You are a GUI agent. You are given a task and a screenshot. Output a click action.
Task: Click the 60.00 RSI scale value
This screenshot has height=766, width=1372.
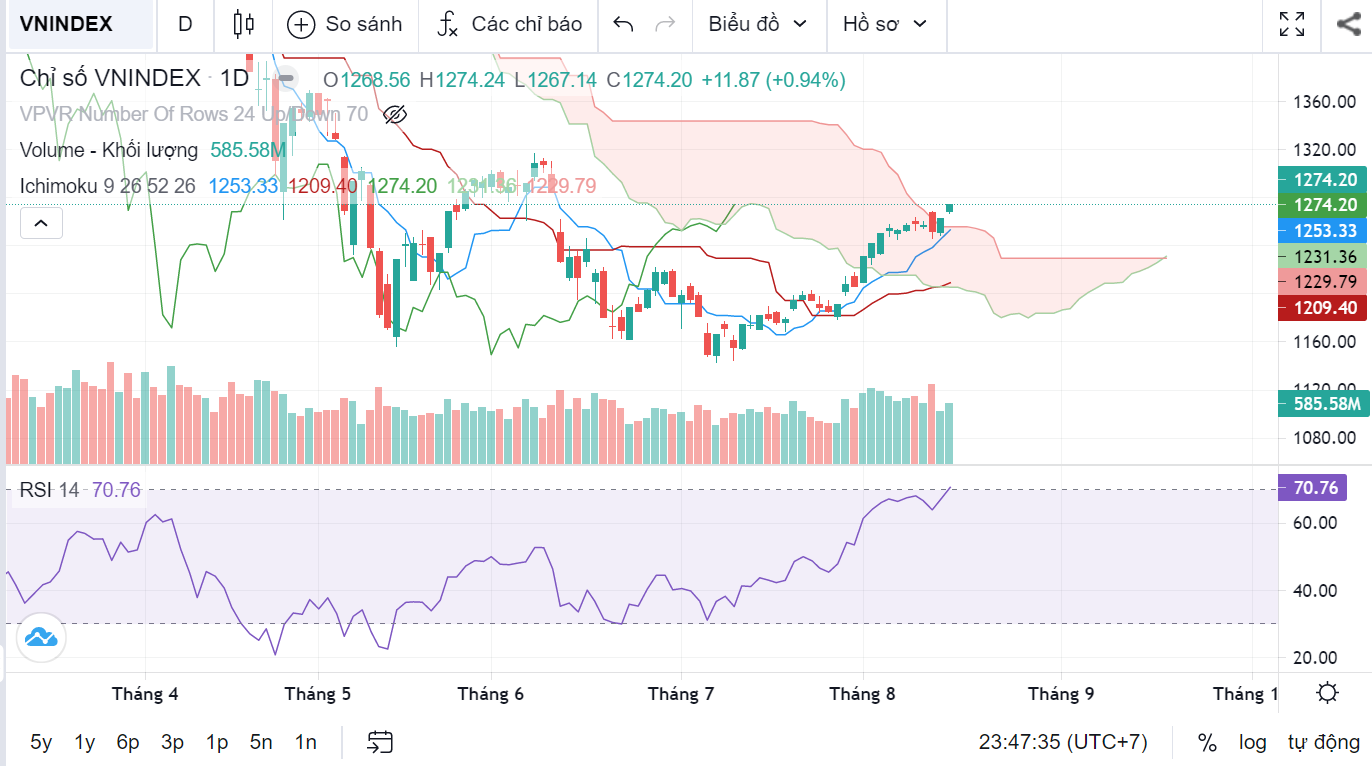1314,523
